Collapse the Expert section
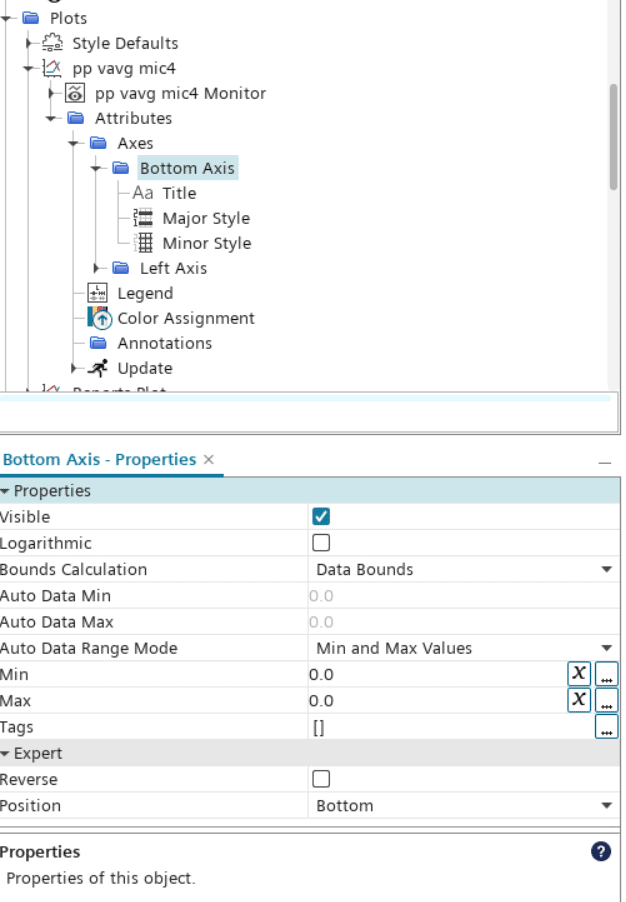 pos(5,754)
